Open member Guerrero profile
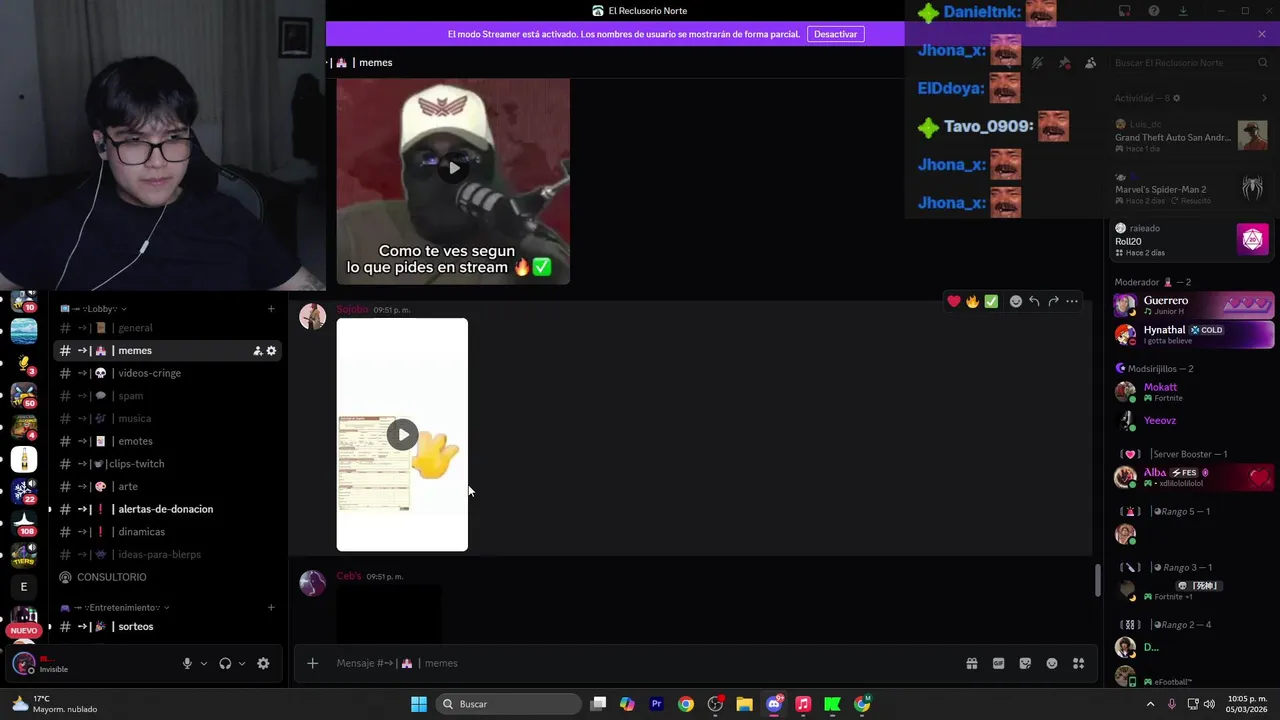Viewport: 1280px width, 720px height. pos(1194,305)
